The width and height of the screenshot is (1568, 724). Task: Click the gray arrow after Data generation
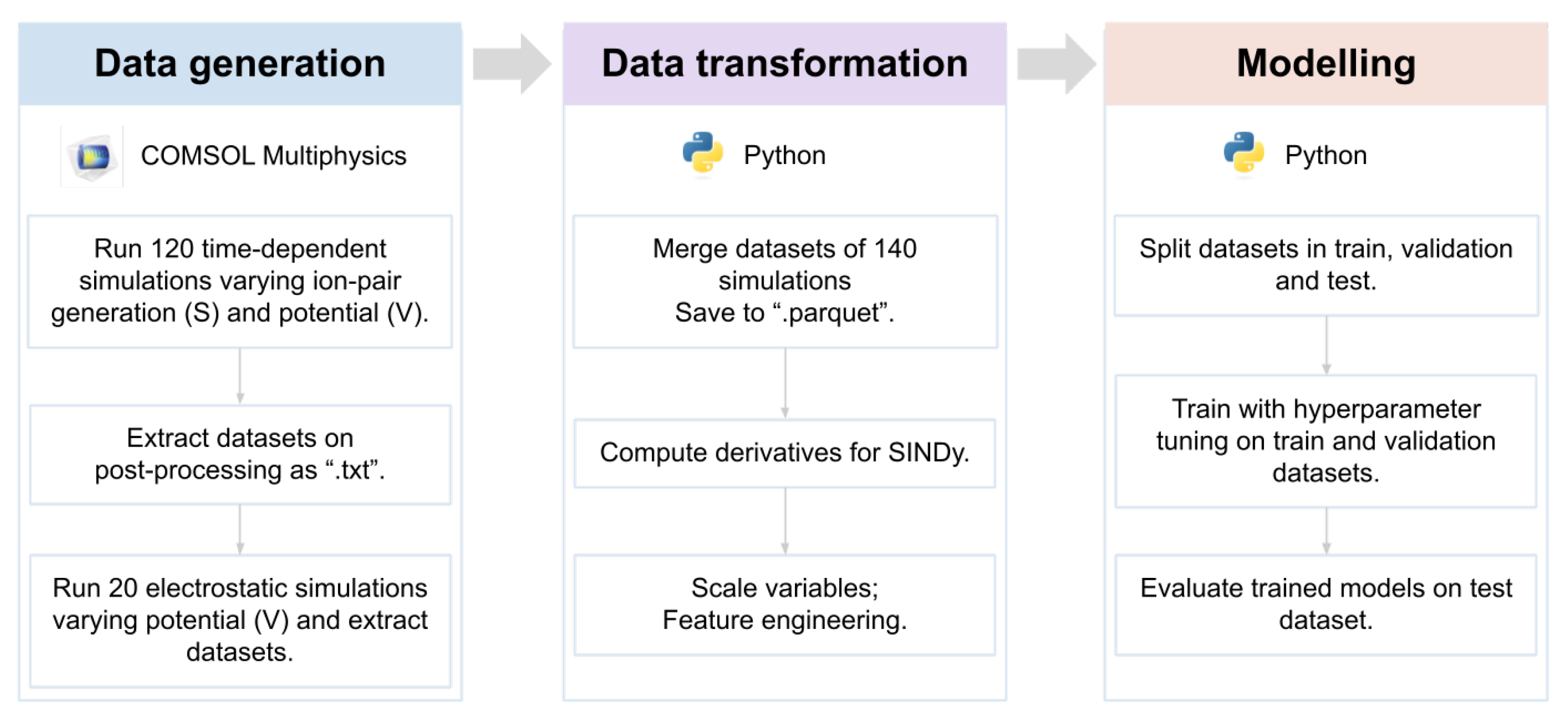pos(511,64)
